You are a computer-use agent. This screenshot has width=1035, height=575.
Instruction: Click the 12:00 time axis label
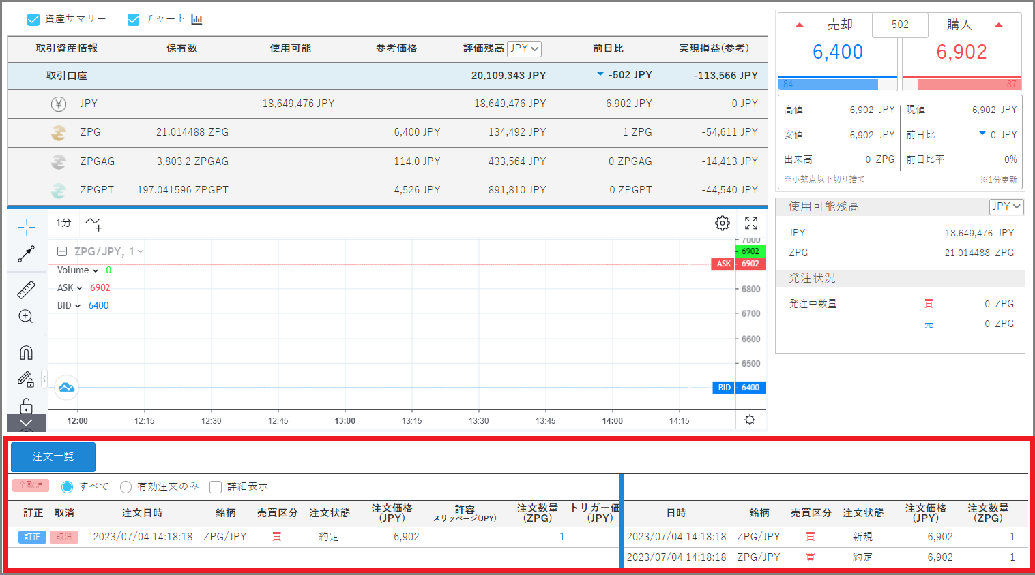click(77, 421)
